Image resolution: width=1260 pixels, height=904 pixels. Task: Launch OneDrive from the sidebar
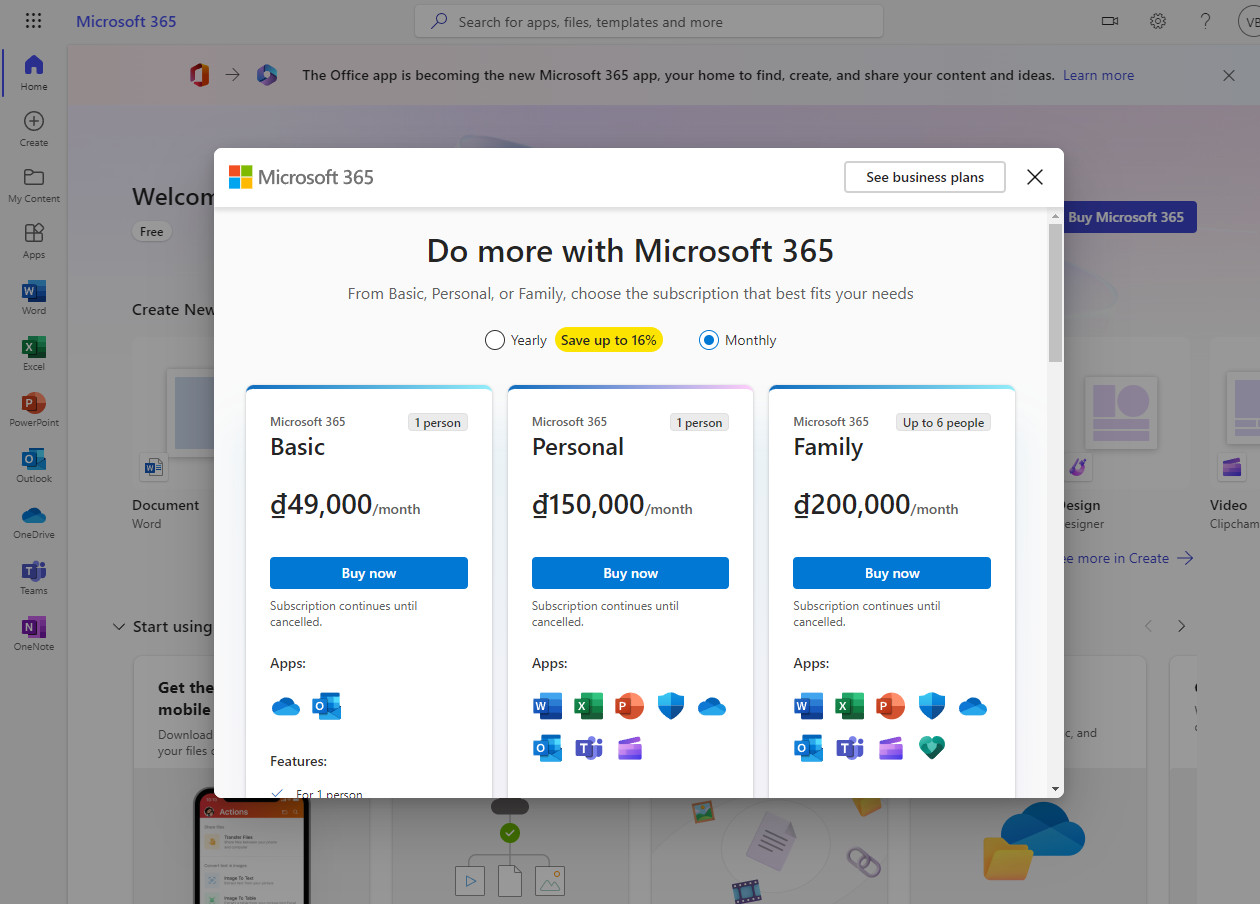coord(34,521)
